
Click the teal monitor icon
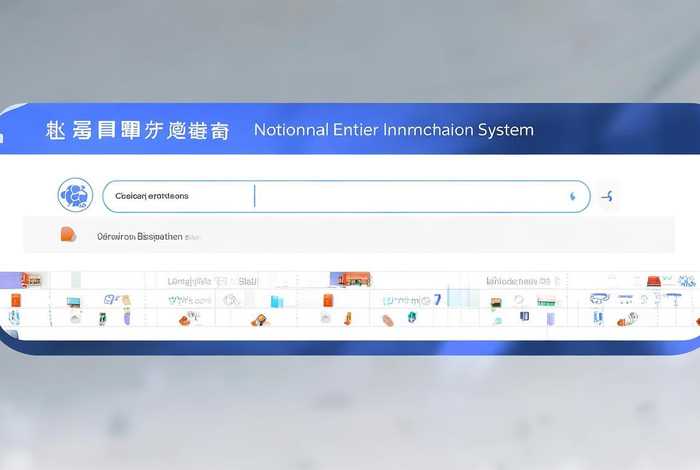(x=74, y=302)
